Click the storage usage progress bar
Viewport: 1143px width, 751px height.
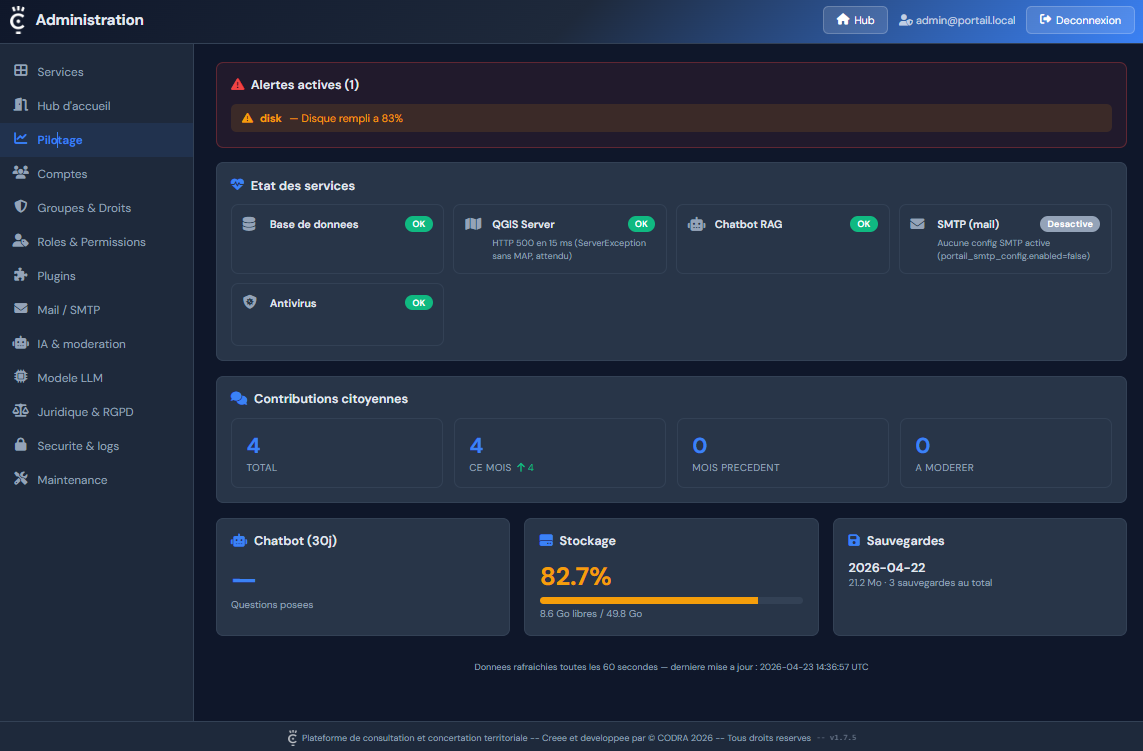pos(670,600)
